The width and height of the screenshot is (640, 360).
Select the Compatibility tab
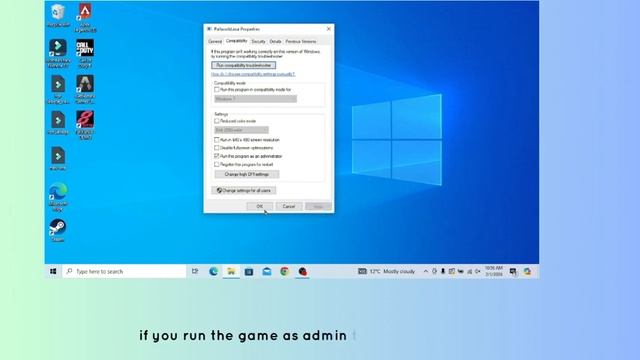236,41
